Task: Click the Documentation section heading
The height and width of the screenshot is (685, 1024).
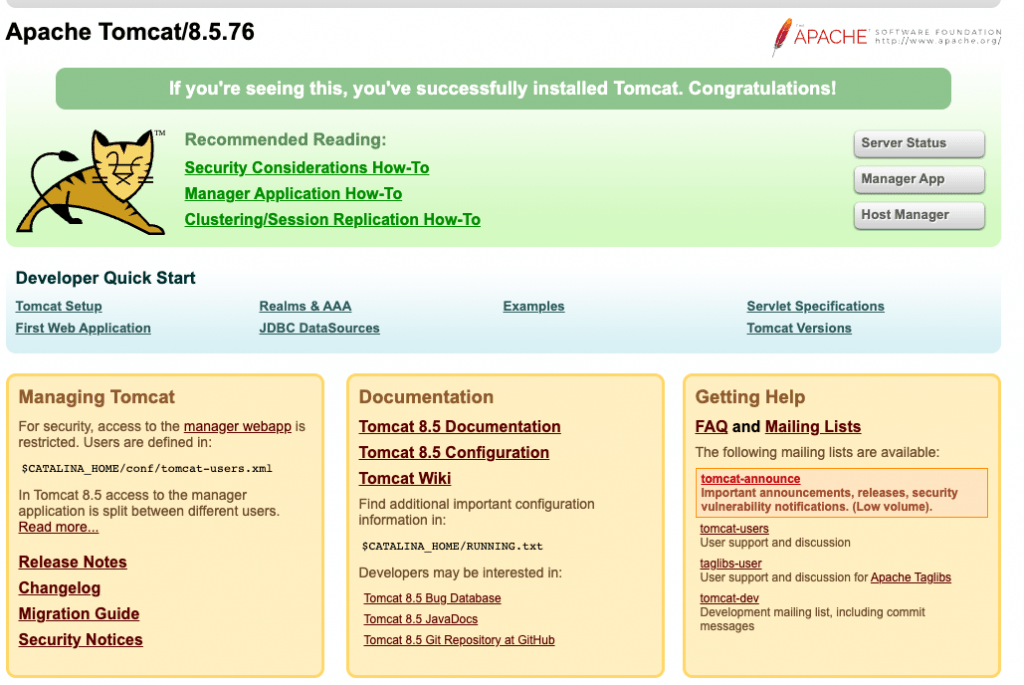Action: [x=426, y=397]
